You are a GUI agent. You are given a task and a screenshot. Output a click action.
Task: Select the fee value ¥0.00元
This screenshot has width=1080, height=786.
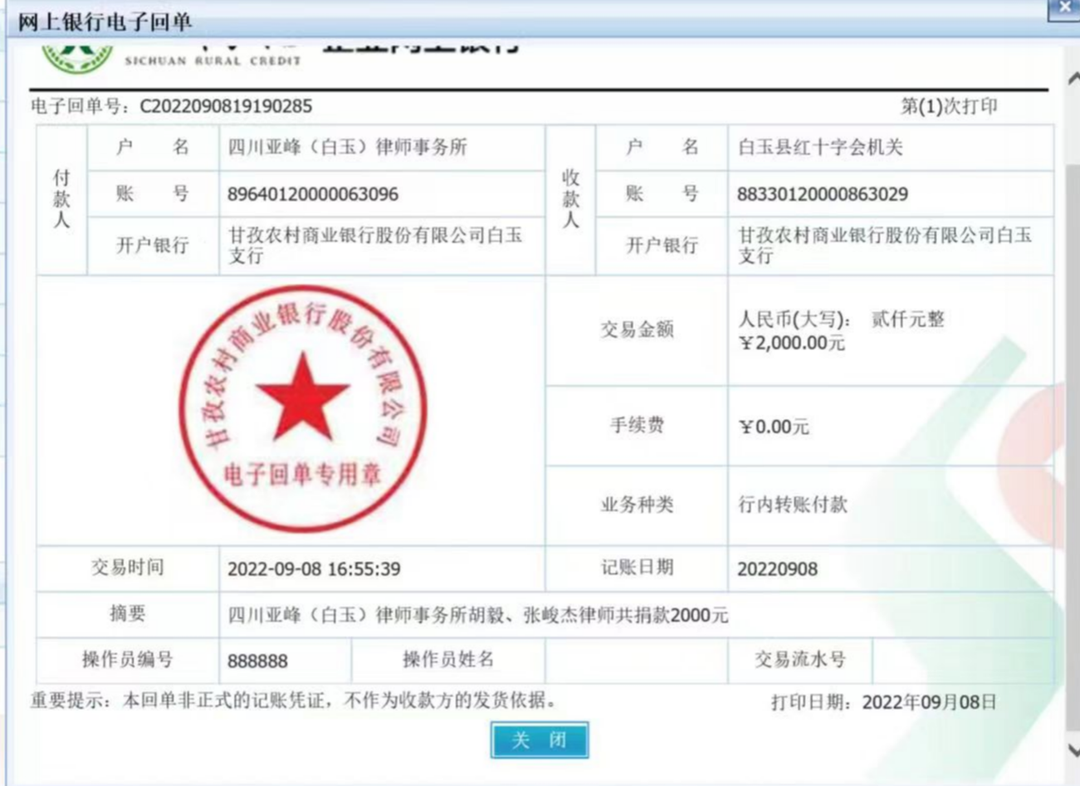[x=773, y=427]
